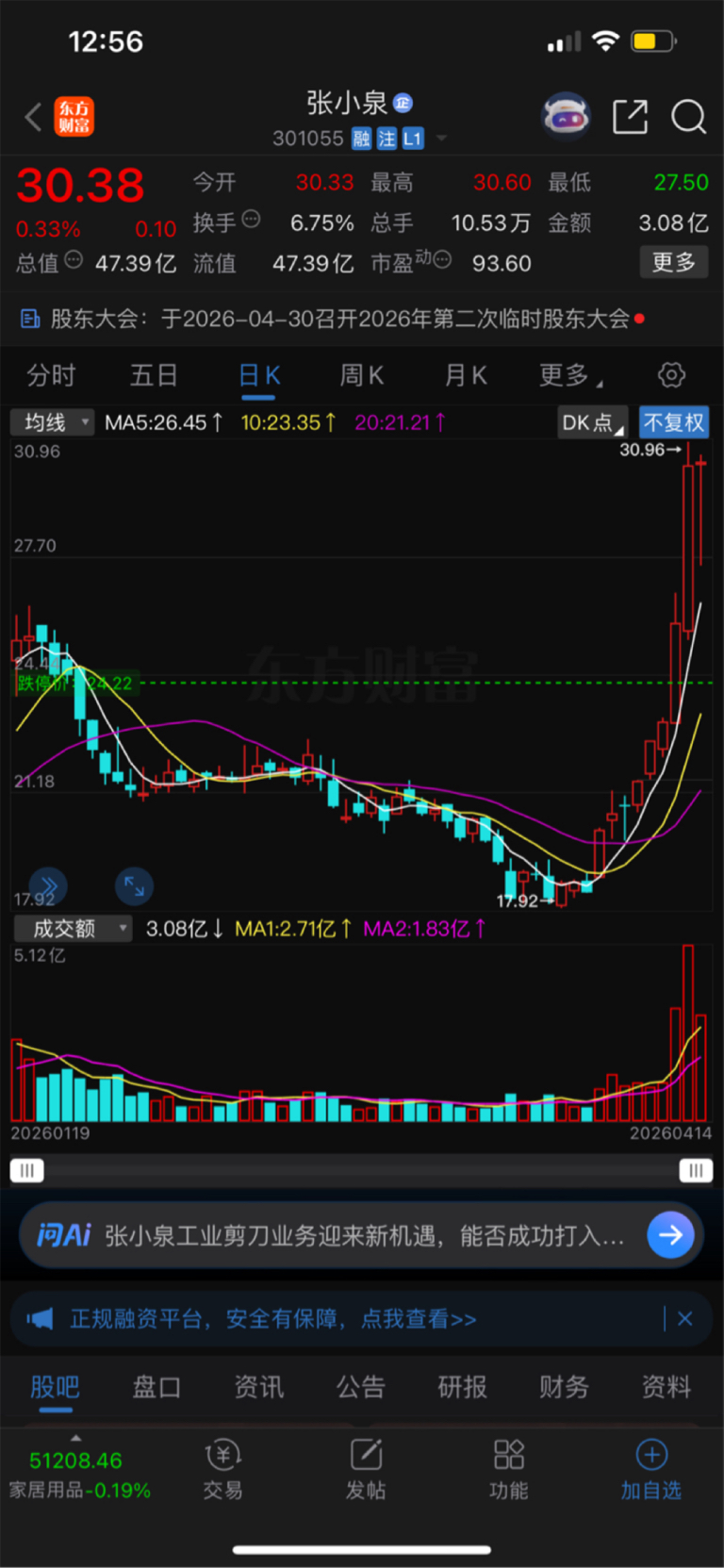Open the 成交额 indicator dropdown

(72, 929)
